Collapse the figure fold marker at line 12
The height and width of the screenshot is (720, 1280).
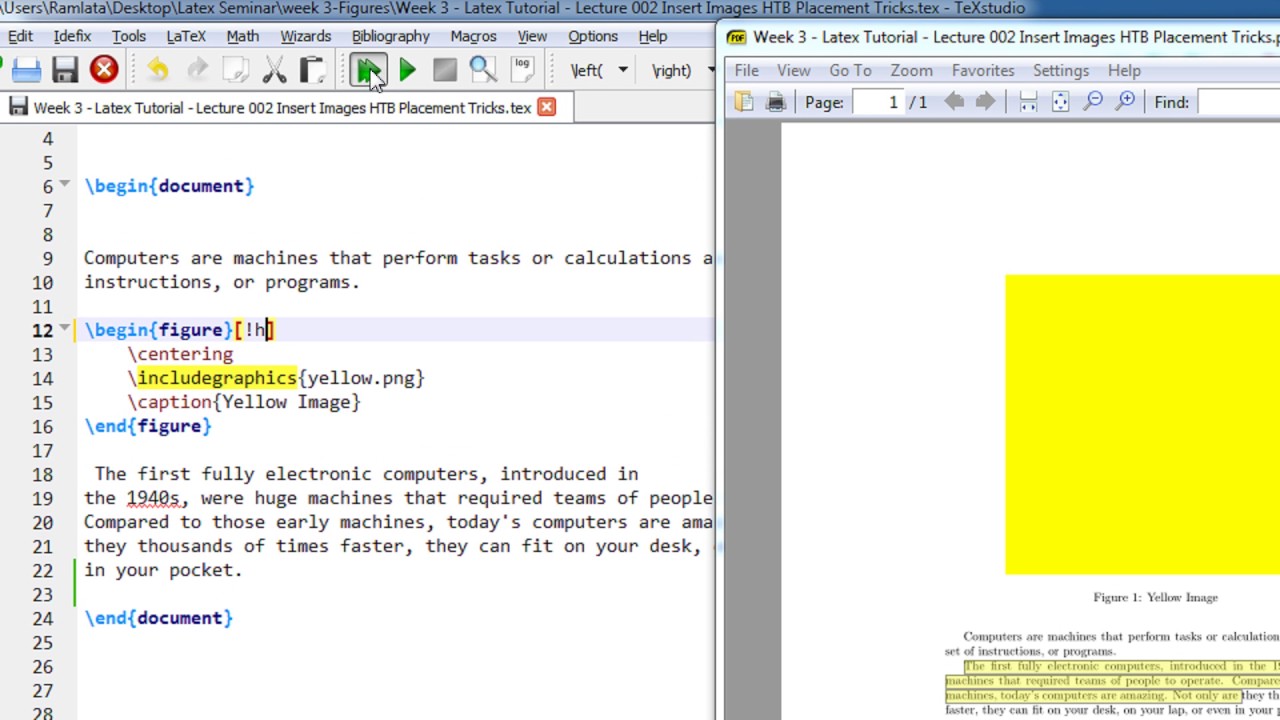(65, 328)
